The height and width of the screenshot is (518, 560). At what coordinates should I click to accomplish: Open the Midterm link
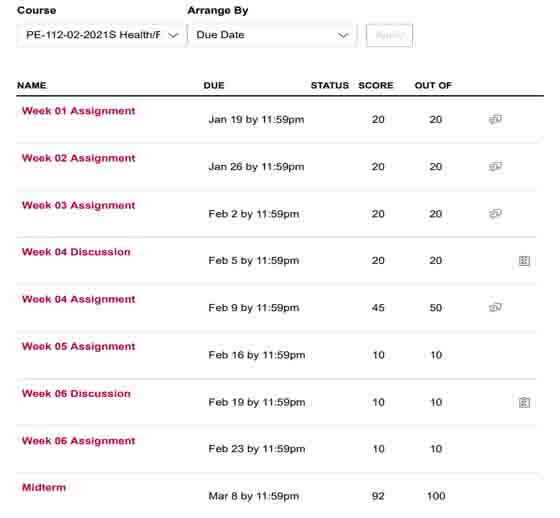pyautogui.click(x=44, y=487)
